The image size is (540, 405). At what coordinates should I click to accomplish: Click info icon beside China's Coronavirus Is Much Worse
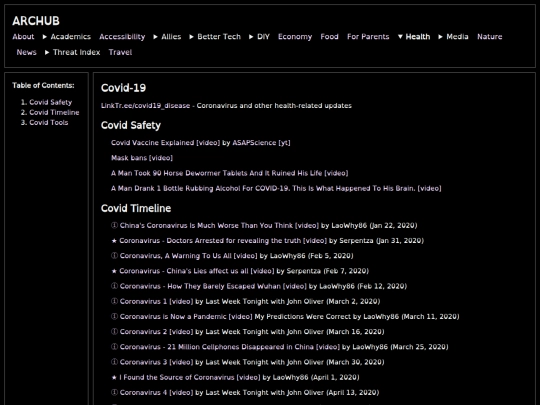(114, 225)
